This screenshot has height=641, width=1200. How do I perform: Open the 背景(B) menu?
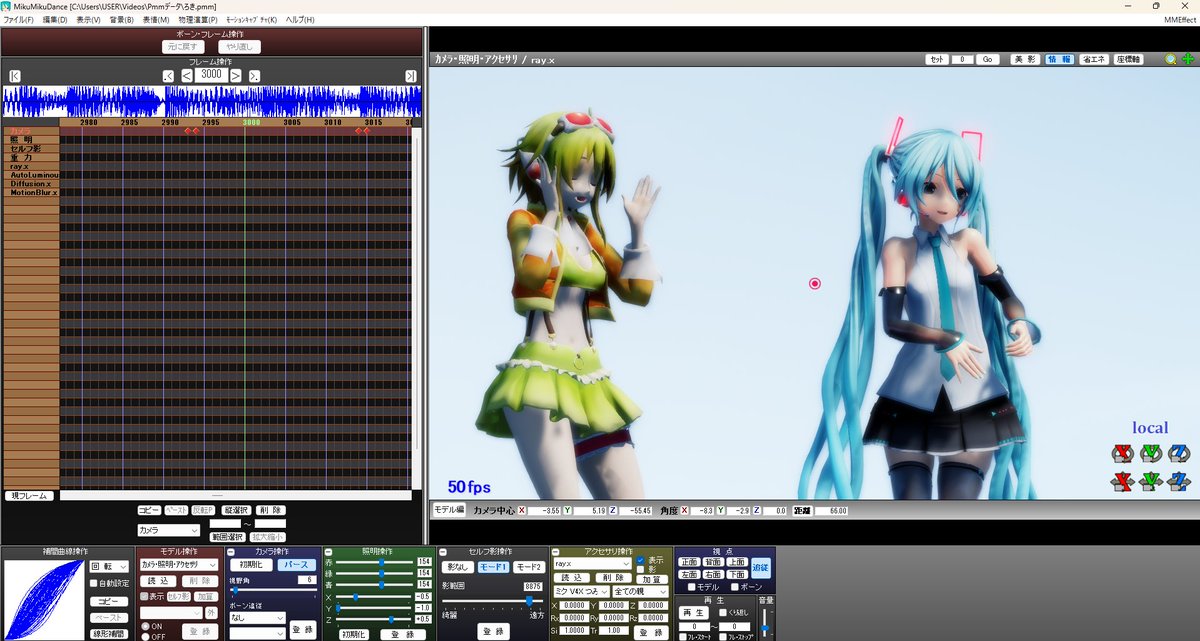click(121, 20)
